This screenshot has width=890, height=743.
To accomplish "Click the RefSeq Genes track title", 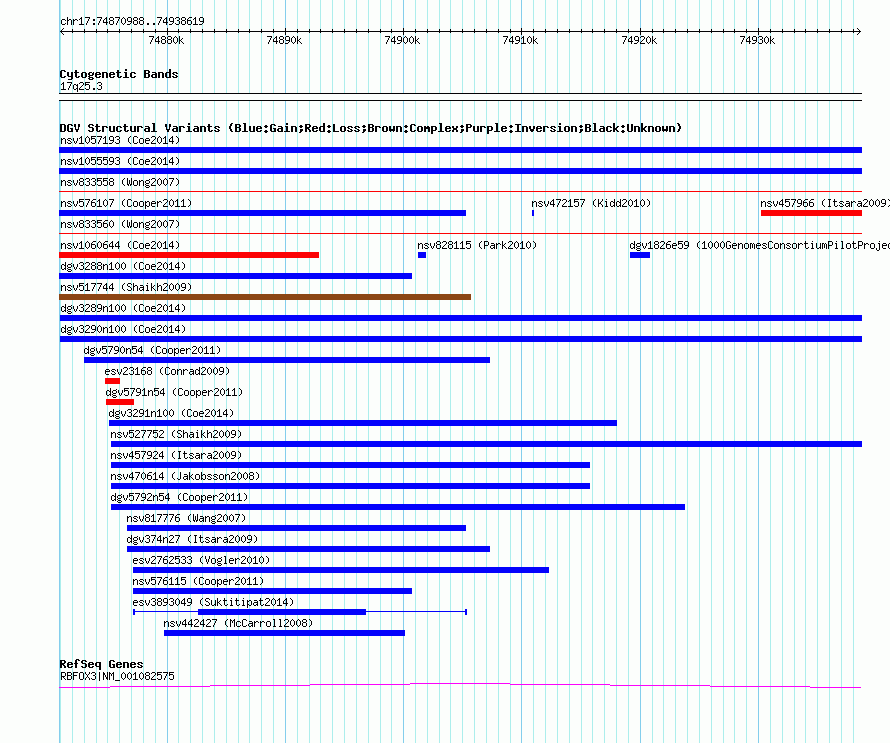I will coord(102,664).
